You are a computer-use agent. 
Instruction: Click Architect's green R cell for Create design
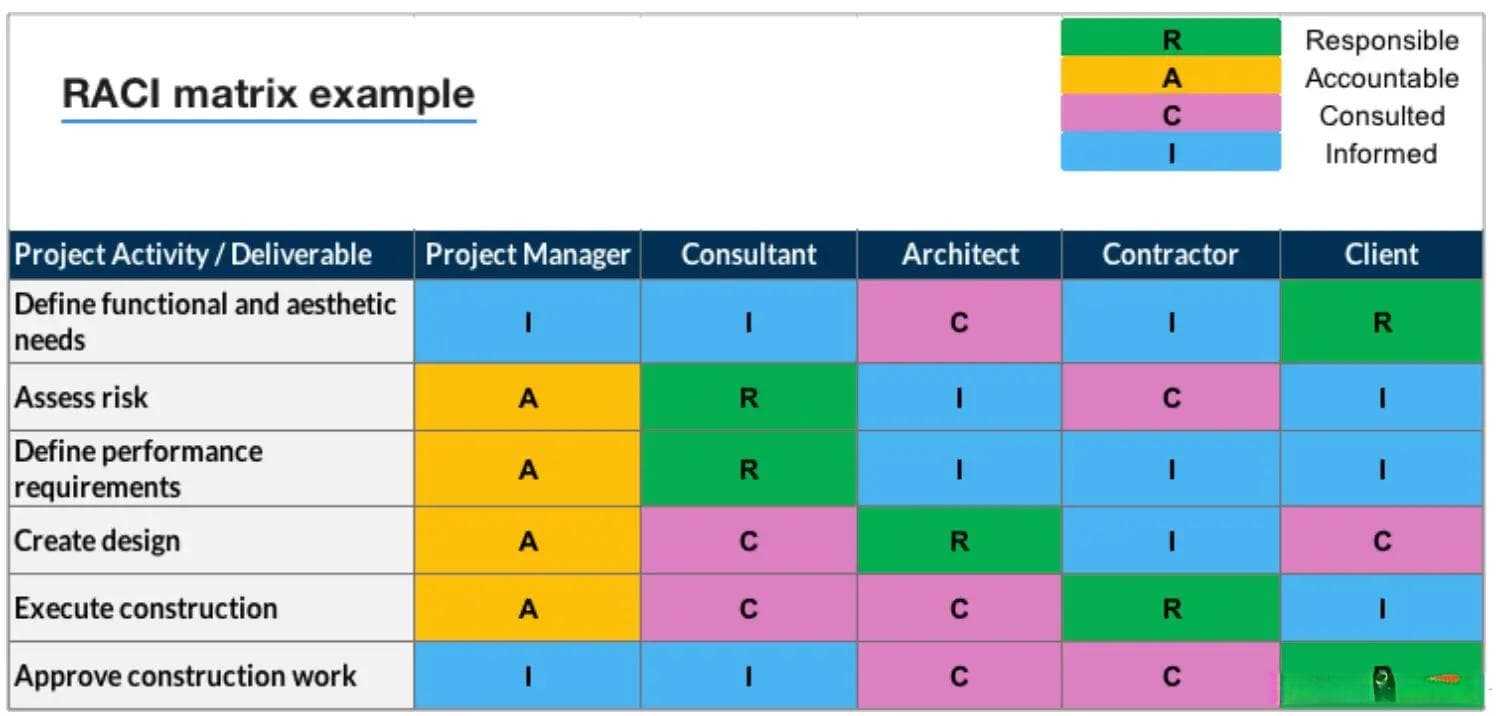point(960,540)
